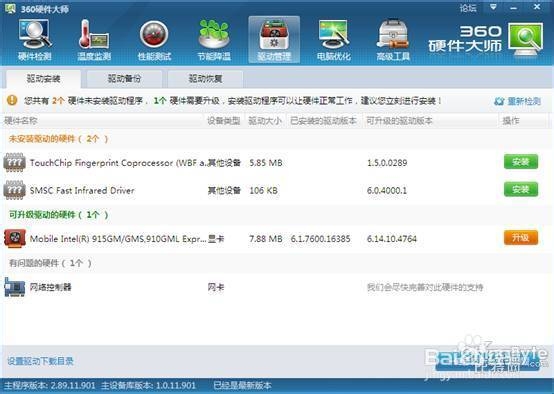Click version 1.5.0.0289 value
Viewport: 554px width, 394px height.
[387, 163]
